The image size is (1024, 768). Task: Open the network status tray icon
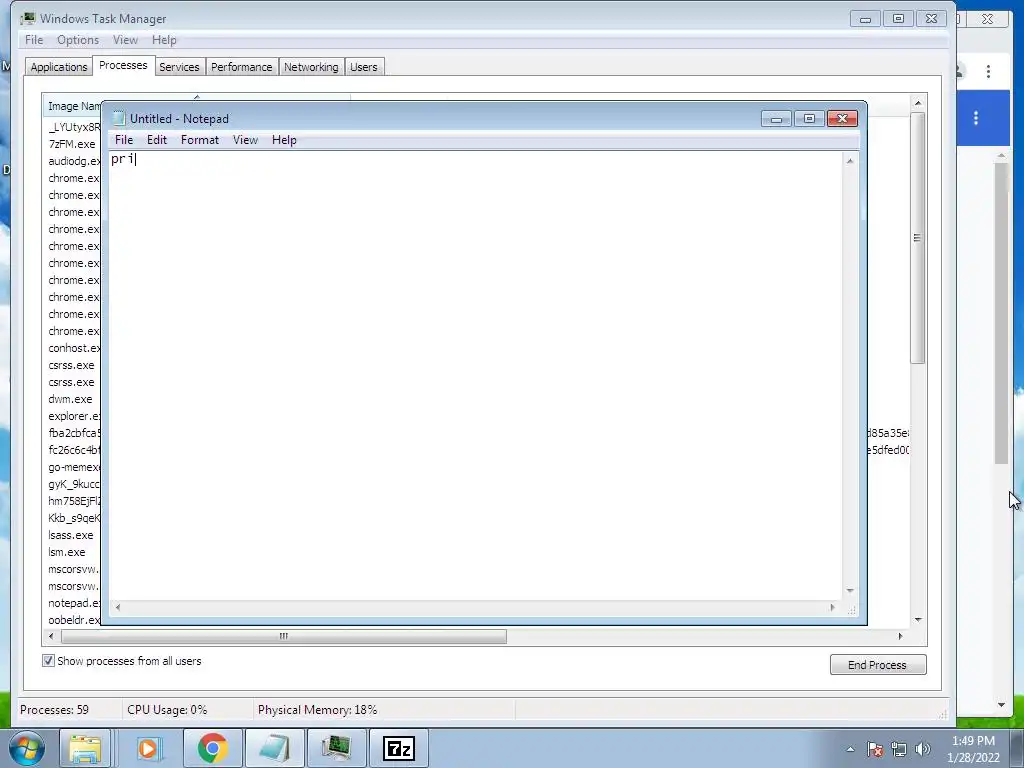click(899, 749)
